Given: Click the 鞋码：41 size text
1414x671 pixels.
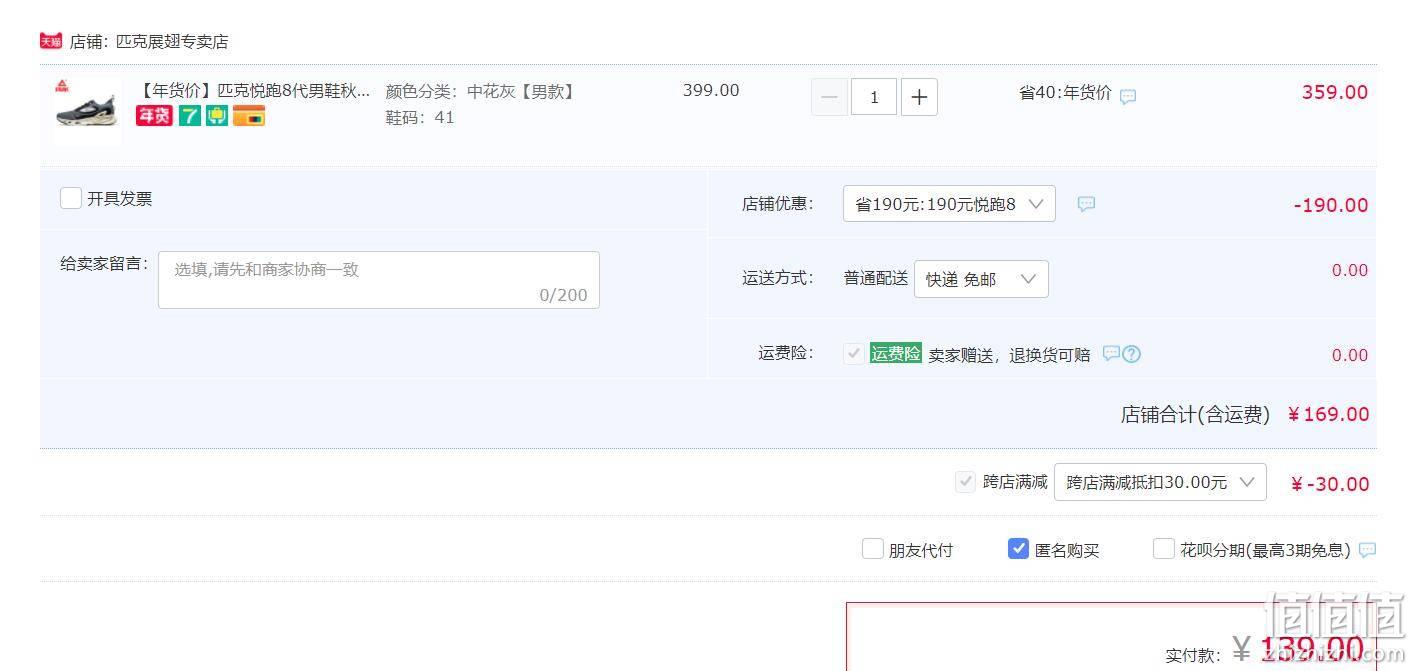Looking at the screenshot, I should [x=420, y=117].
